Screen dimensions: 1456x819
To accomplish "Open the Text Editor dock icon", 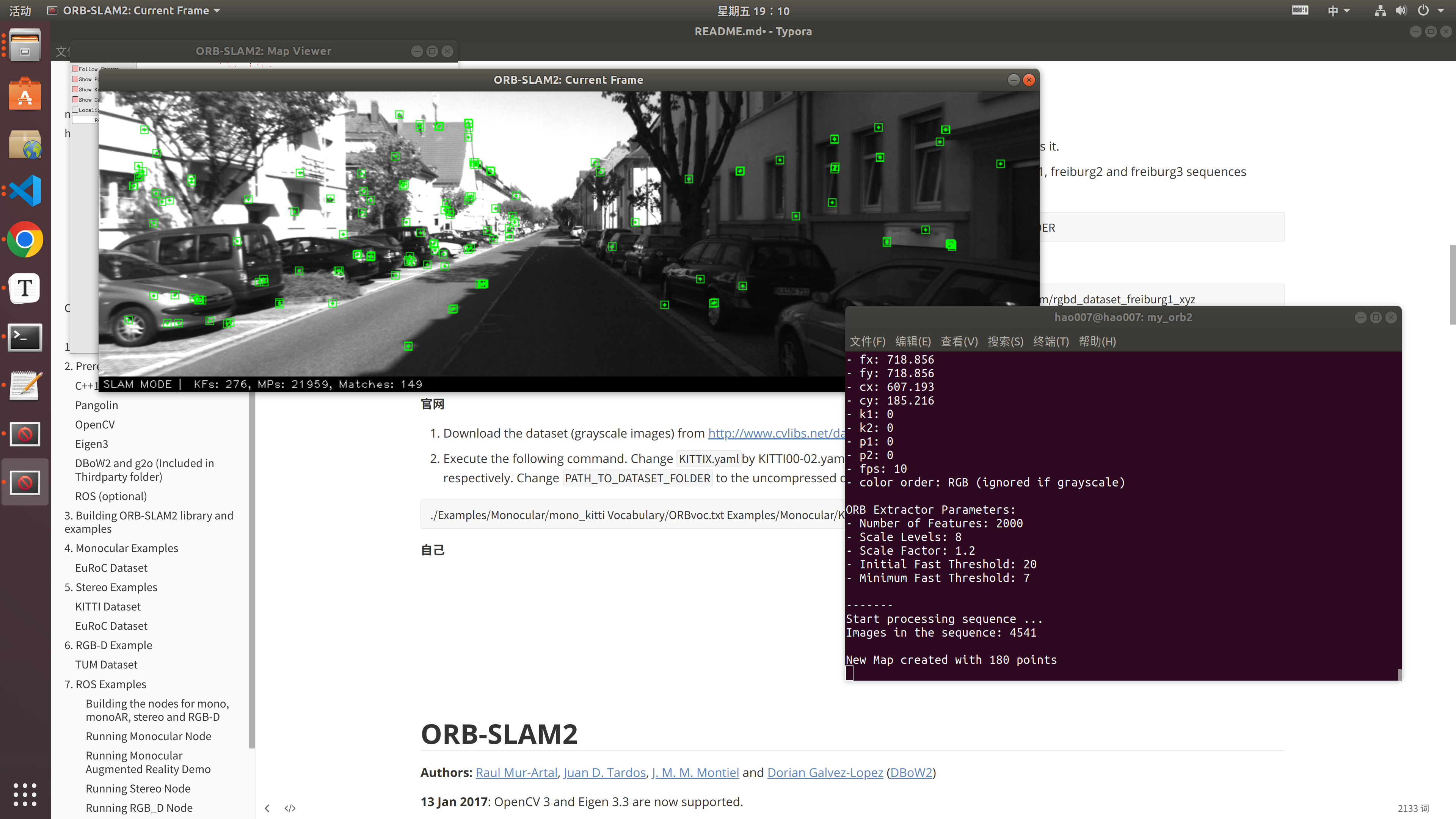I will [x=25, y=386].
